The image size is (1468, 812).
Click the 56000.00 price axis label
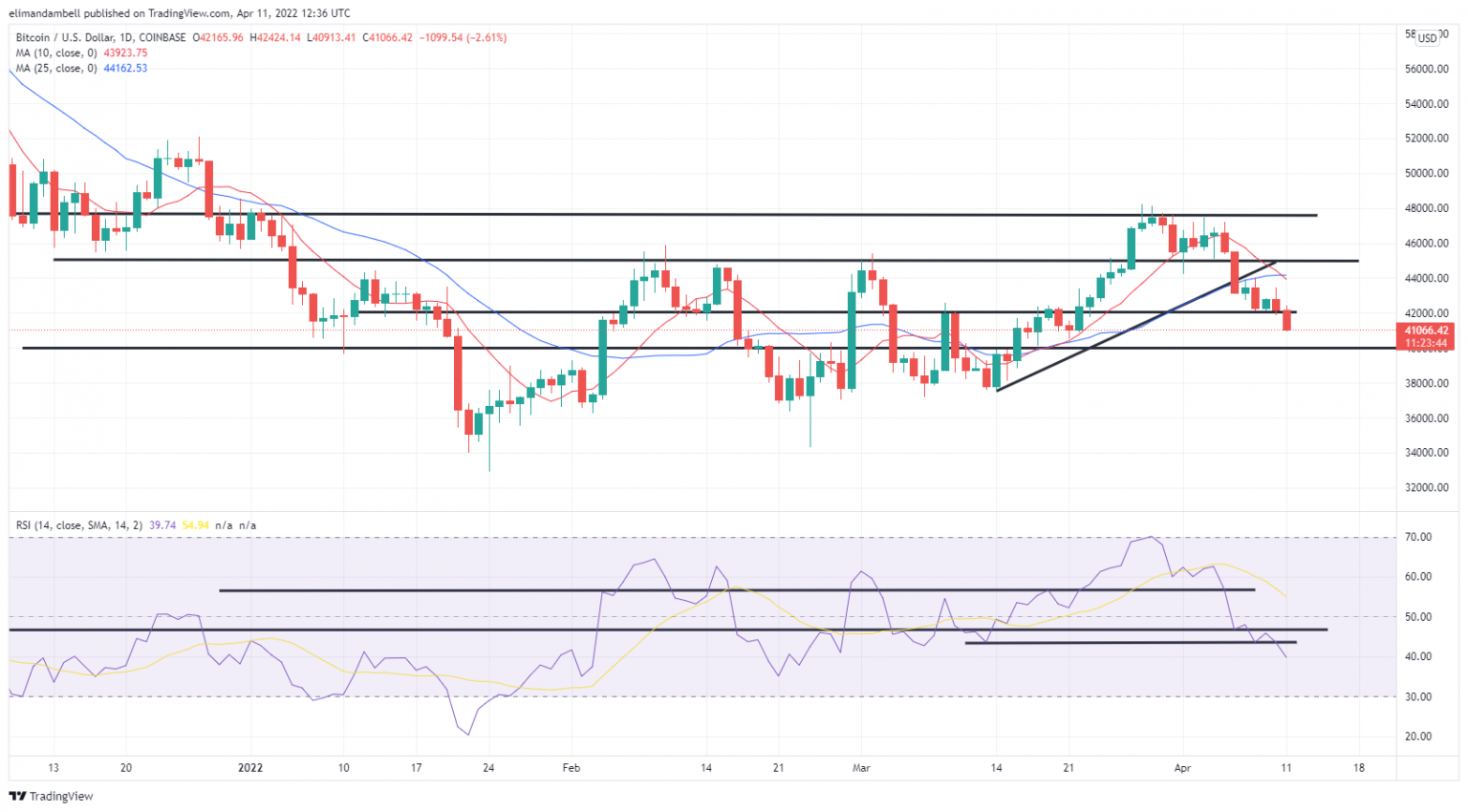pyautogui.click(x=1426, y=69)
